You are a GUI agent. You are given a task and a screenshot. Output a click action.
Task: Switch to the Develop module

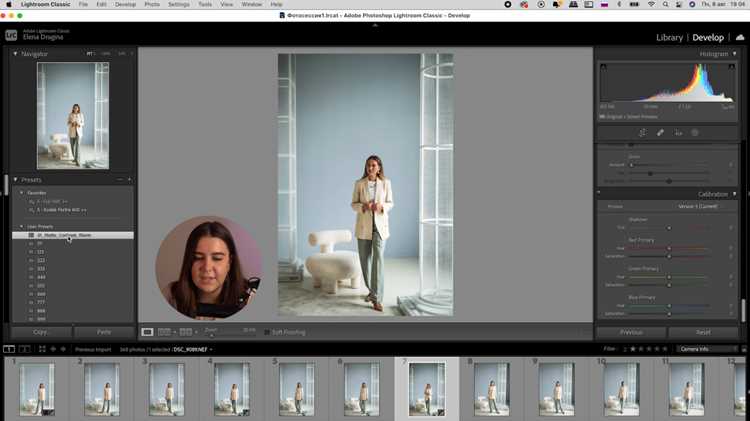(708, 37)
